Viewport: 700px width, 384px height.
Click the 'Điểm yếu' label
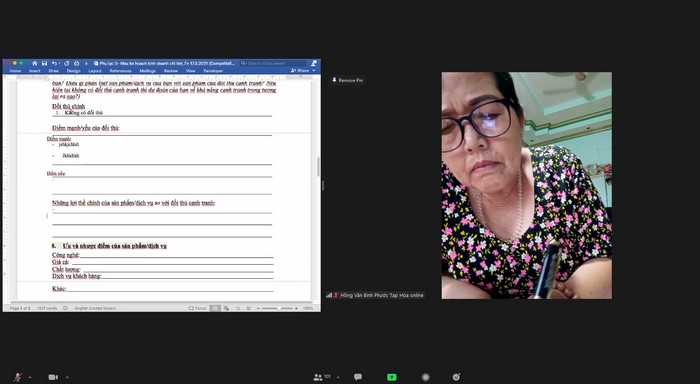(56, 173)
